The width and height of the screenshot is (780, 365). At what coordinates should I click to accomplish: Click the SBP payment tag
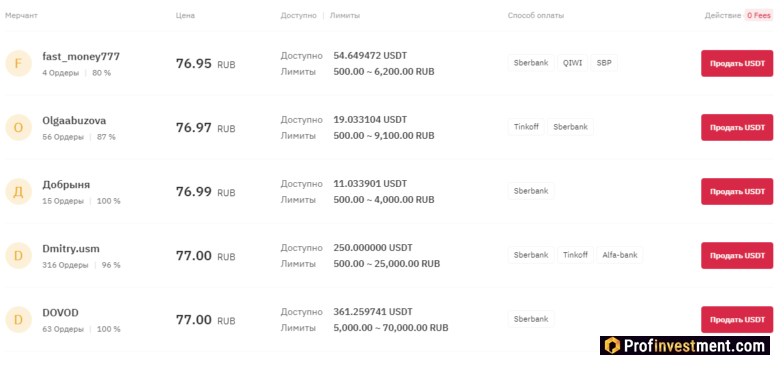coord(604,63)
